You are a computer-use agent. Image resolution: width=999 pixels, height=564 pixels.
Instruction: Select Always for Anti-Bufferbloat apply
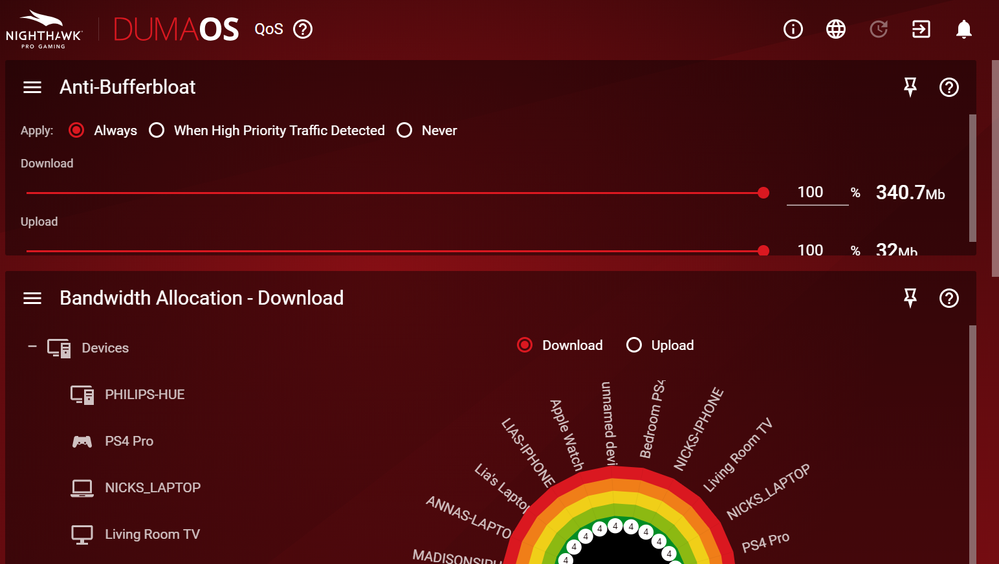click(x=76, y=131)
